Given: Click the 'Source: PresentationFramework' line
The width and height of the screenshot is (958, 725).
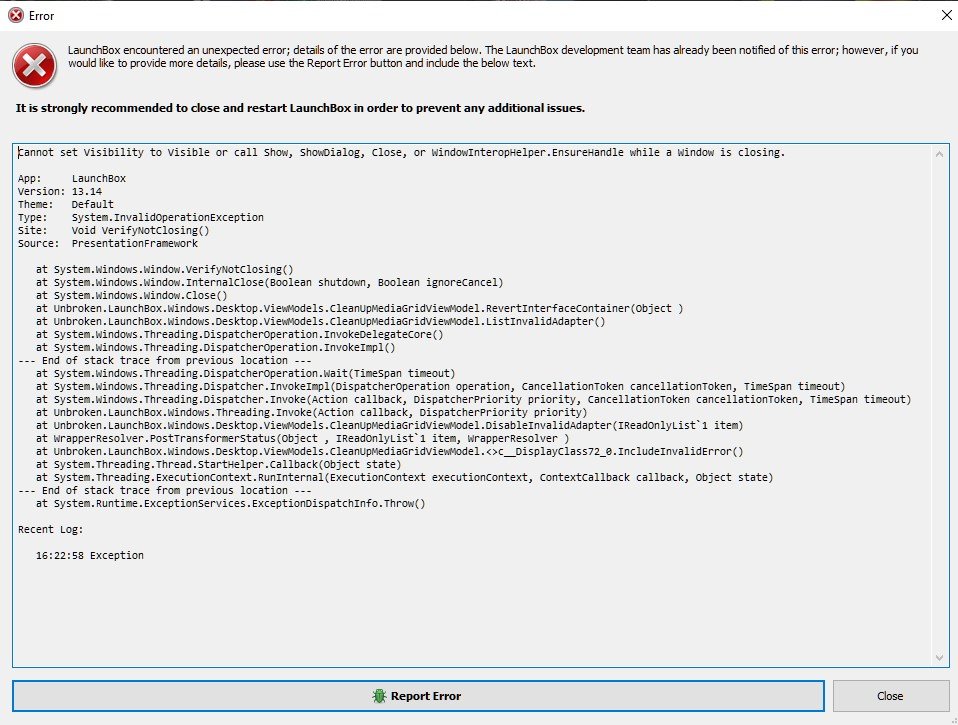Looking at the screenshot, I should pyautogui.click(x=108, y=243).
